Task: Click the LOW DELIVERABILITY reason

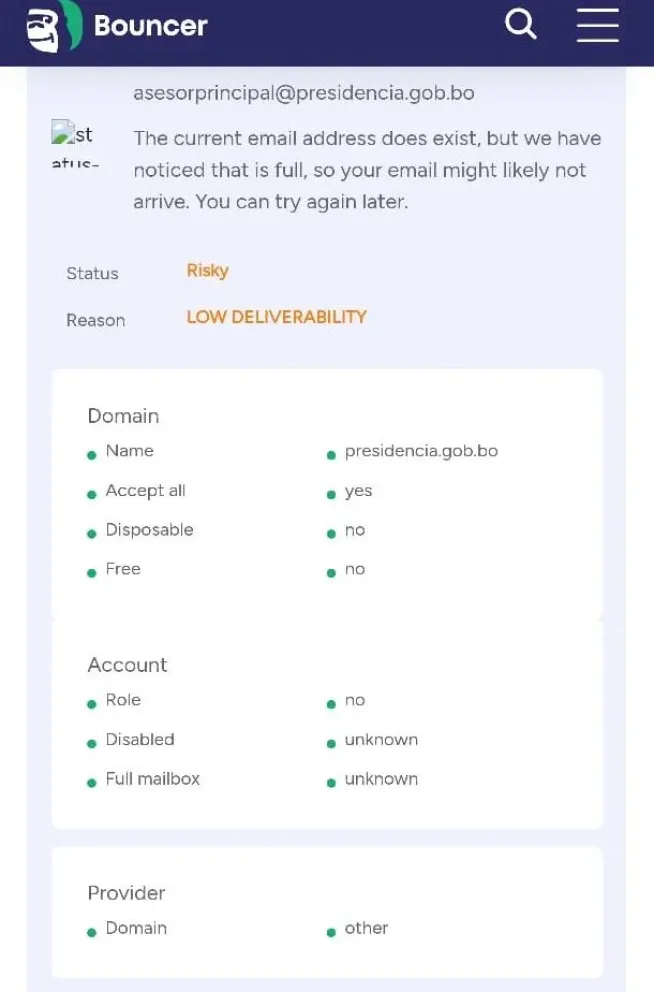Action: coord(276,317)
